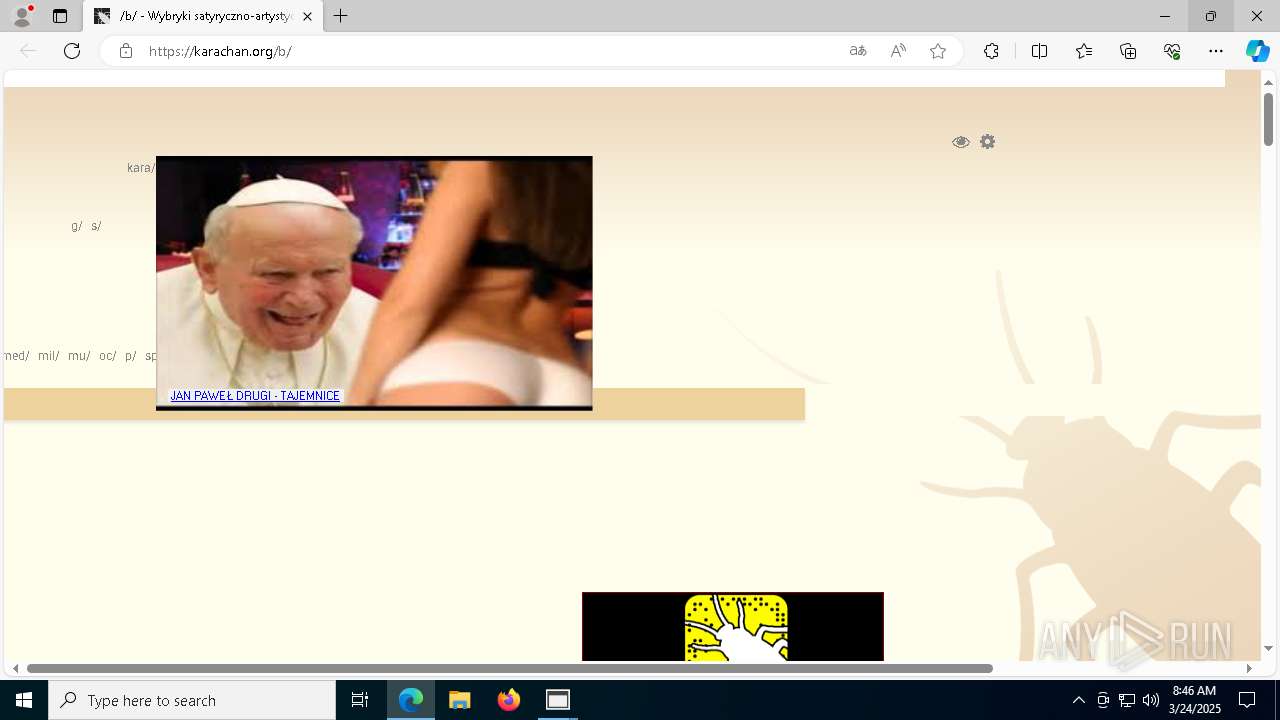Launch Firefox from taskbar
Screen dimensions: 1280x720
509,700
